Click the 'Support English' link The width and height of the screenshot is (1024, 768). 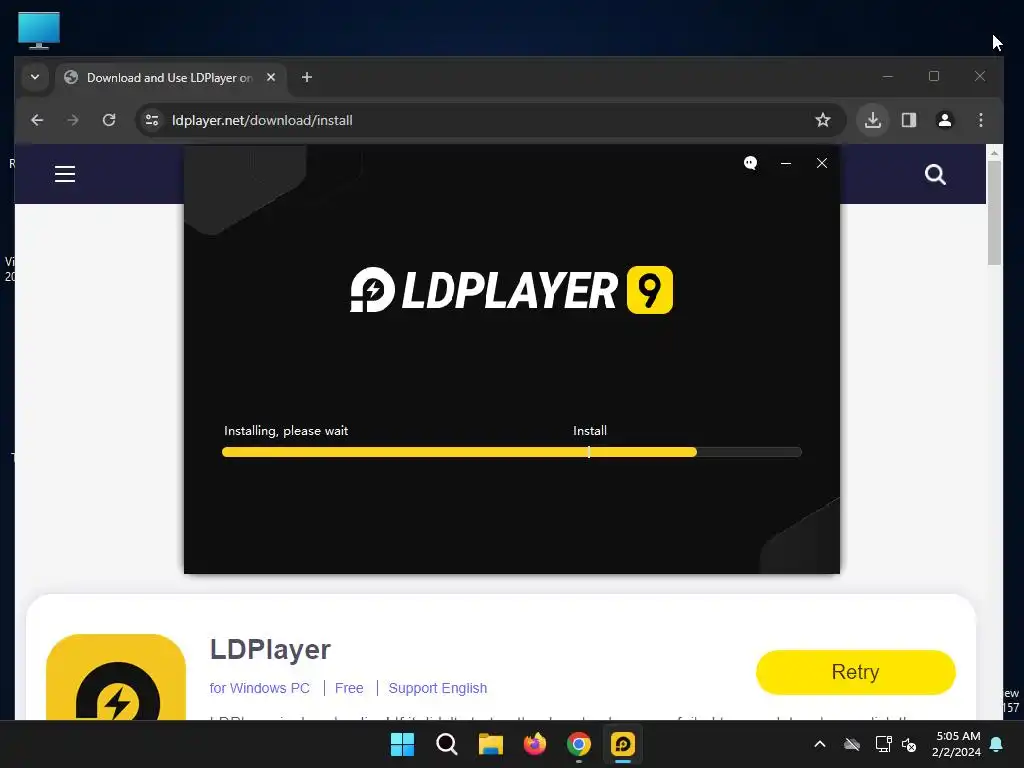click(438, 688)
